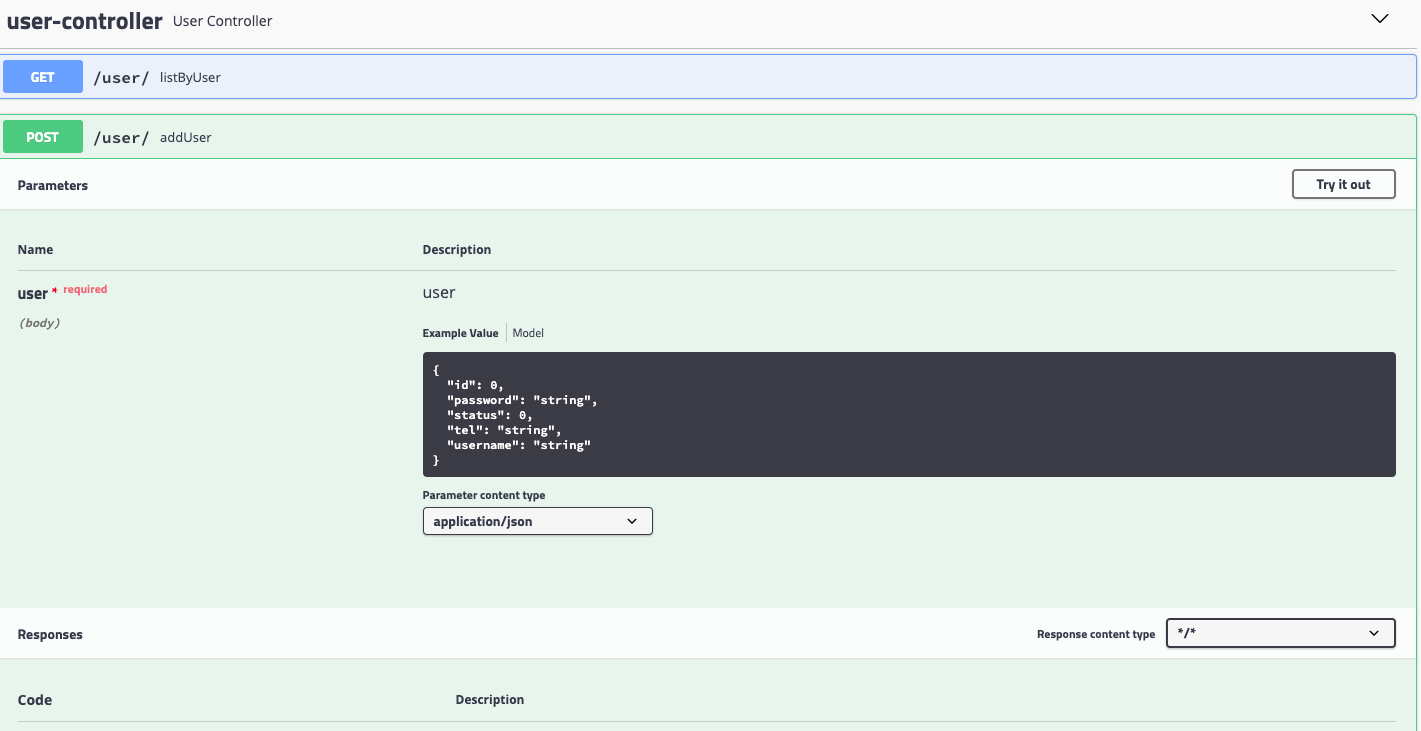Click the user-controller heading
The width and height of the screenshot is (1421, 731).
[85, 21]
